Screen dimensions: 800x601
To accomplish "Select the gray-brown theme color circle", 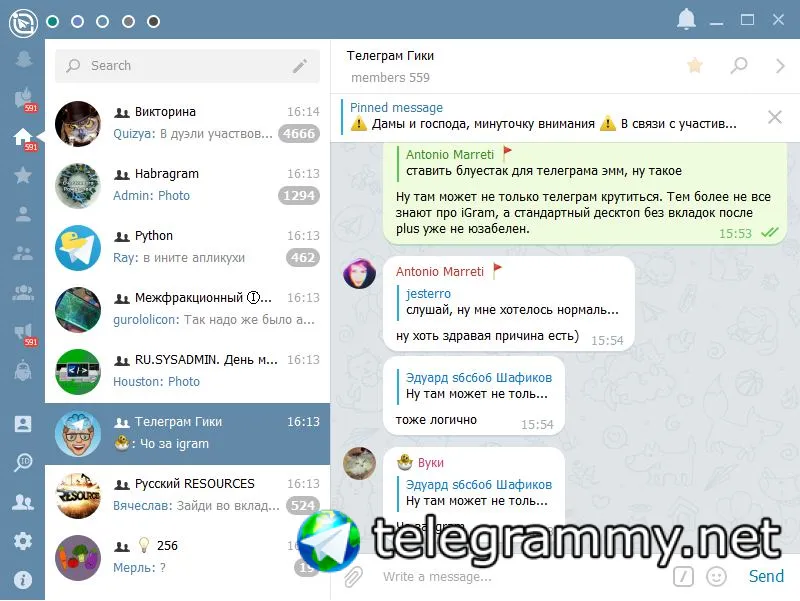I will click(x=128, y=21).
